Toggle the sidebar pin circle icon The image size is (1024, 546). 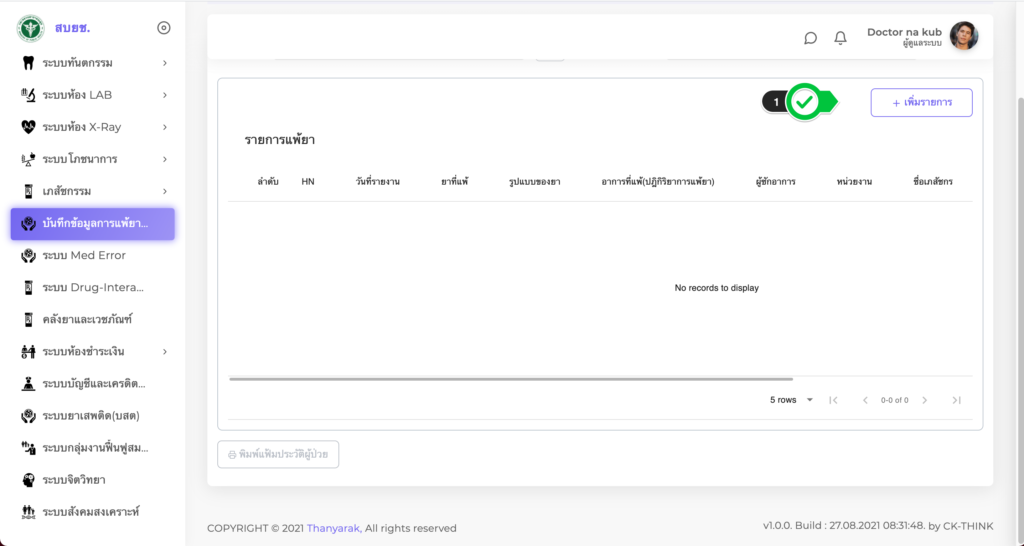(164, 28)
